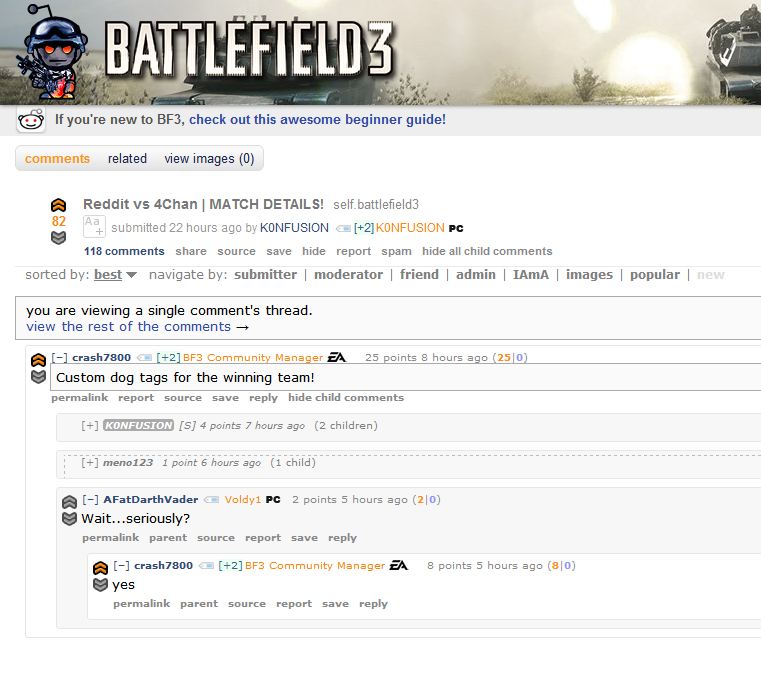The width and height of the screenshot is (761, 680).
Task: Upvote the Reddit vs 4Chan post
Action: 58,205
